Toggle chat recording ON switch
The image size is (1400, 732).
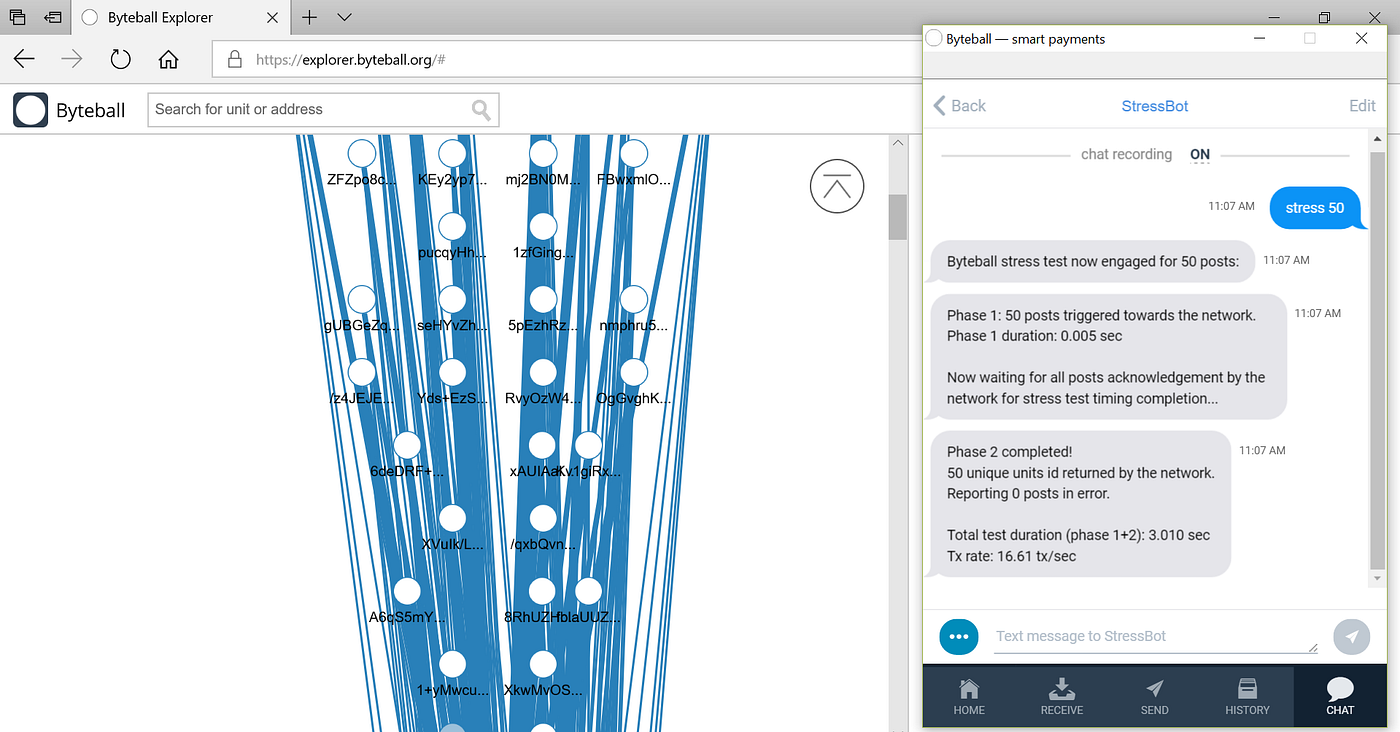click(1200, 154)
